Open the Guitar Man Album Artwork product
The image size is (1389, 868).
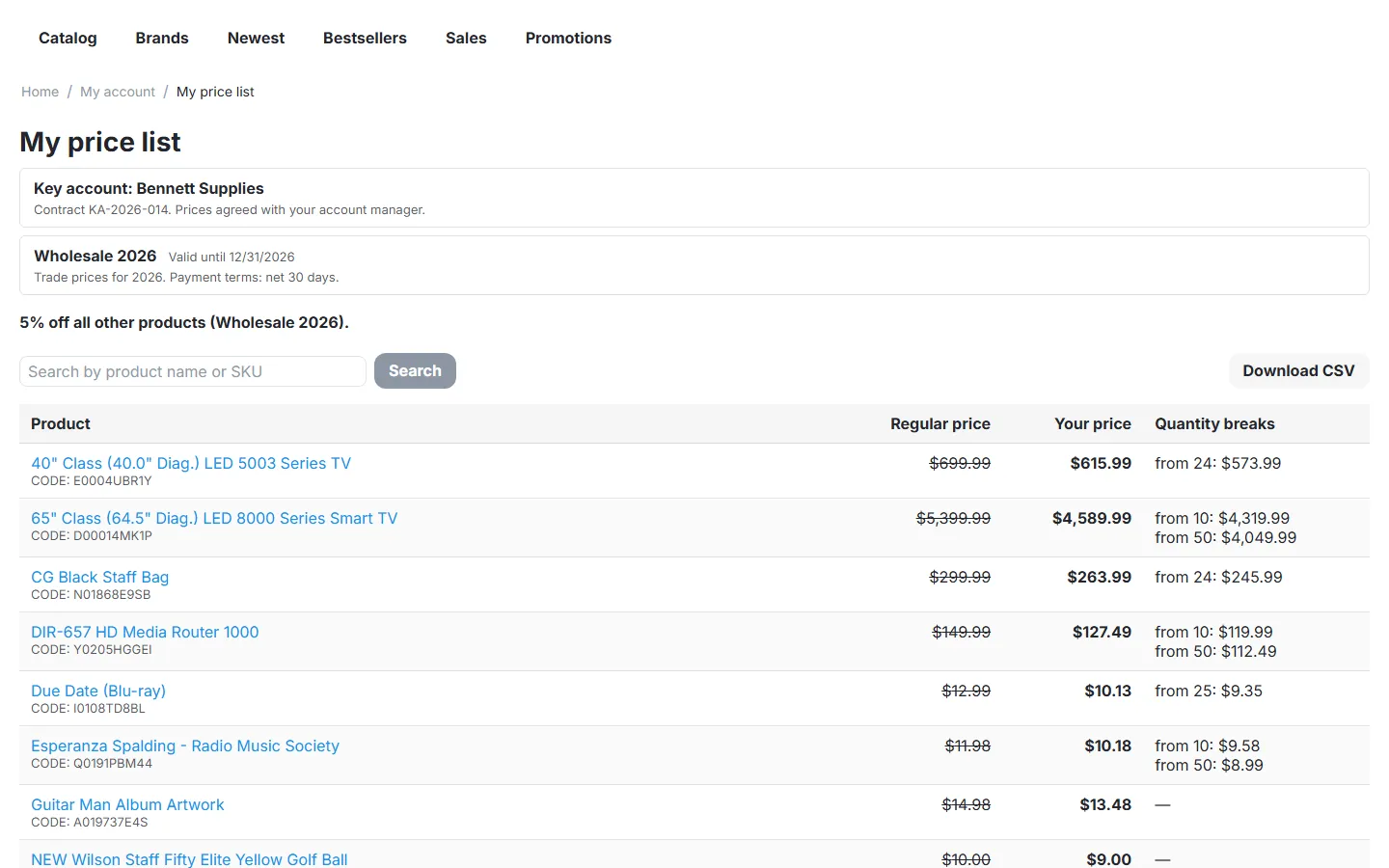point(127,804)
